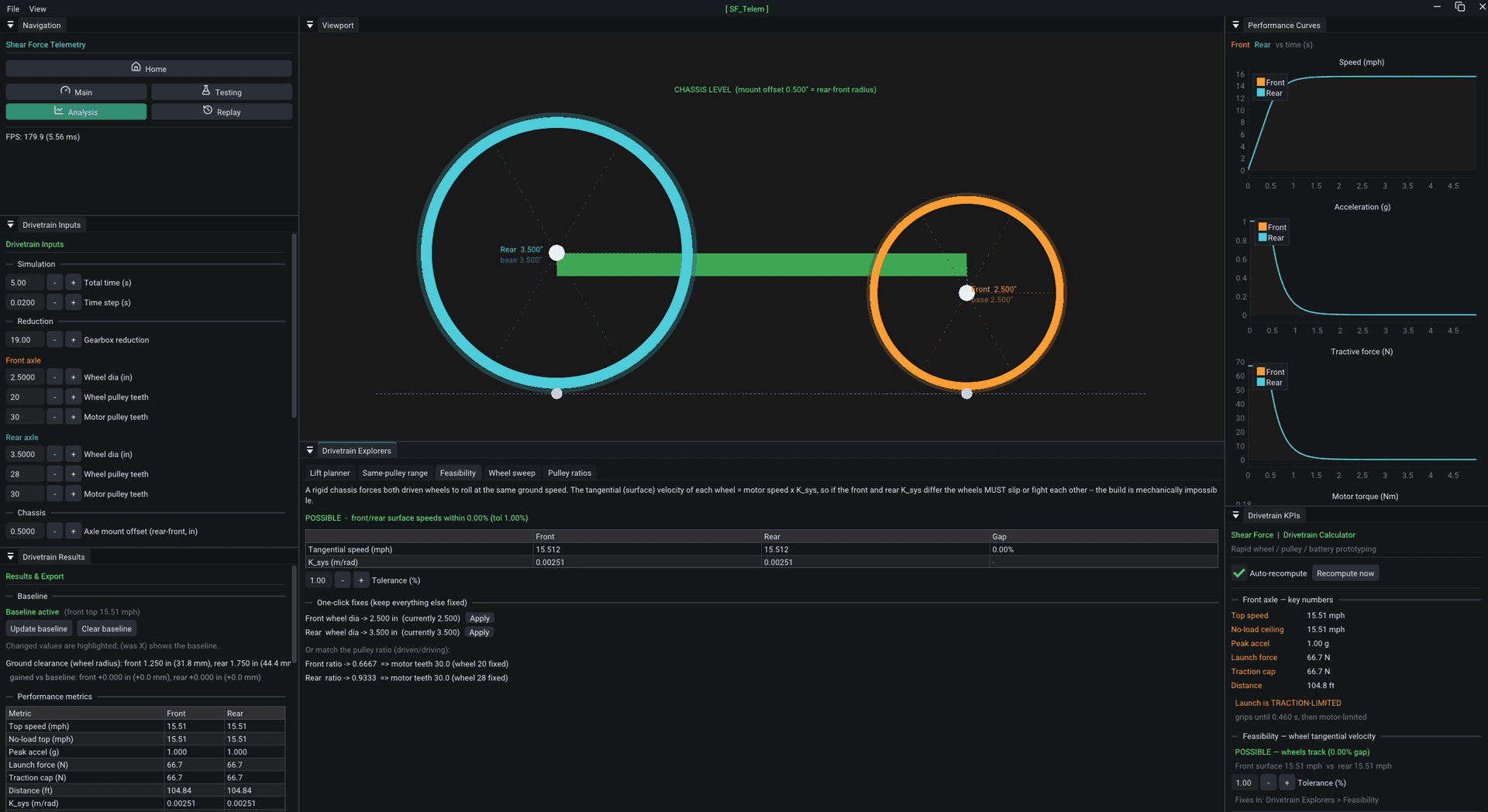
Task: Increase Gearbox reduction with plus button
Action: (x=73, y=339)
